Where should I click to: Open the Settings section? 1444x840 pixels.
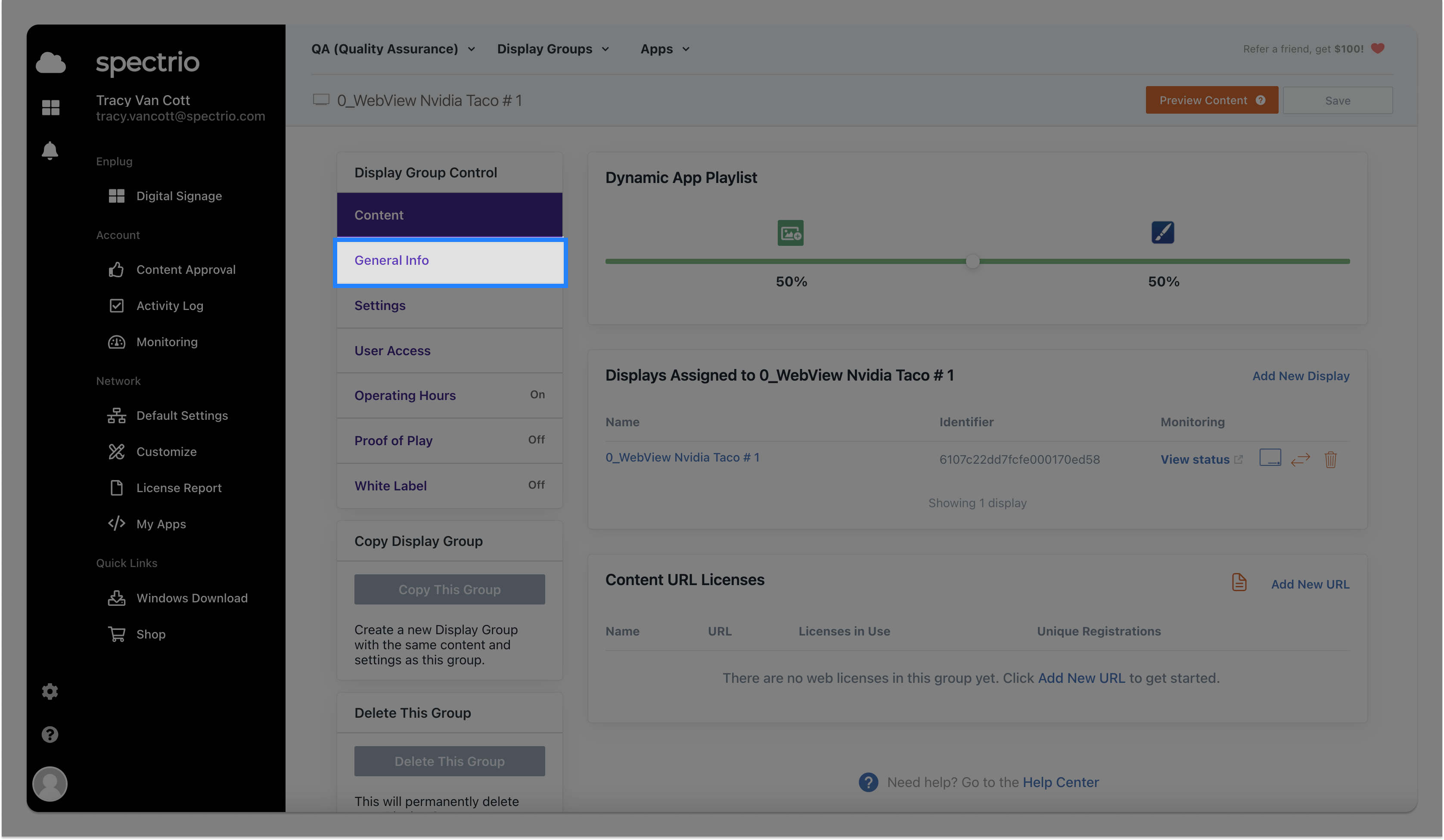point(449,305)
